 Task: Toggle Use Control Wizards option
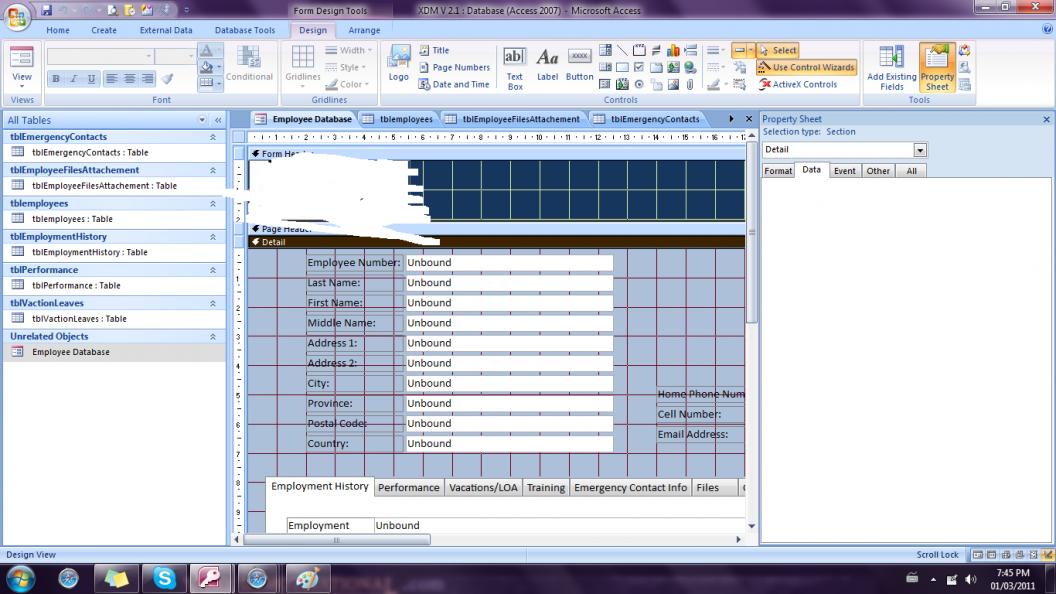point(807,67)
